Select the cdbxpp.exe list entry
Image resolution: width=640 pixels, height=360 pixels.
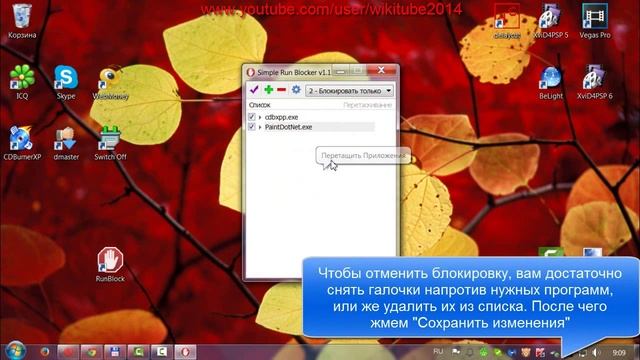(281, 117)
